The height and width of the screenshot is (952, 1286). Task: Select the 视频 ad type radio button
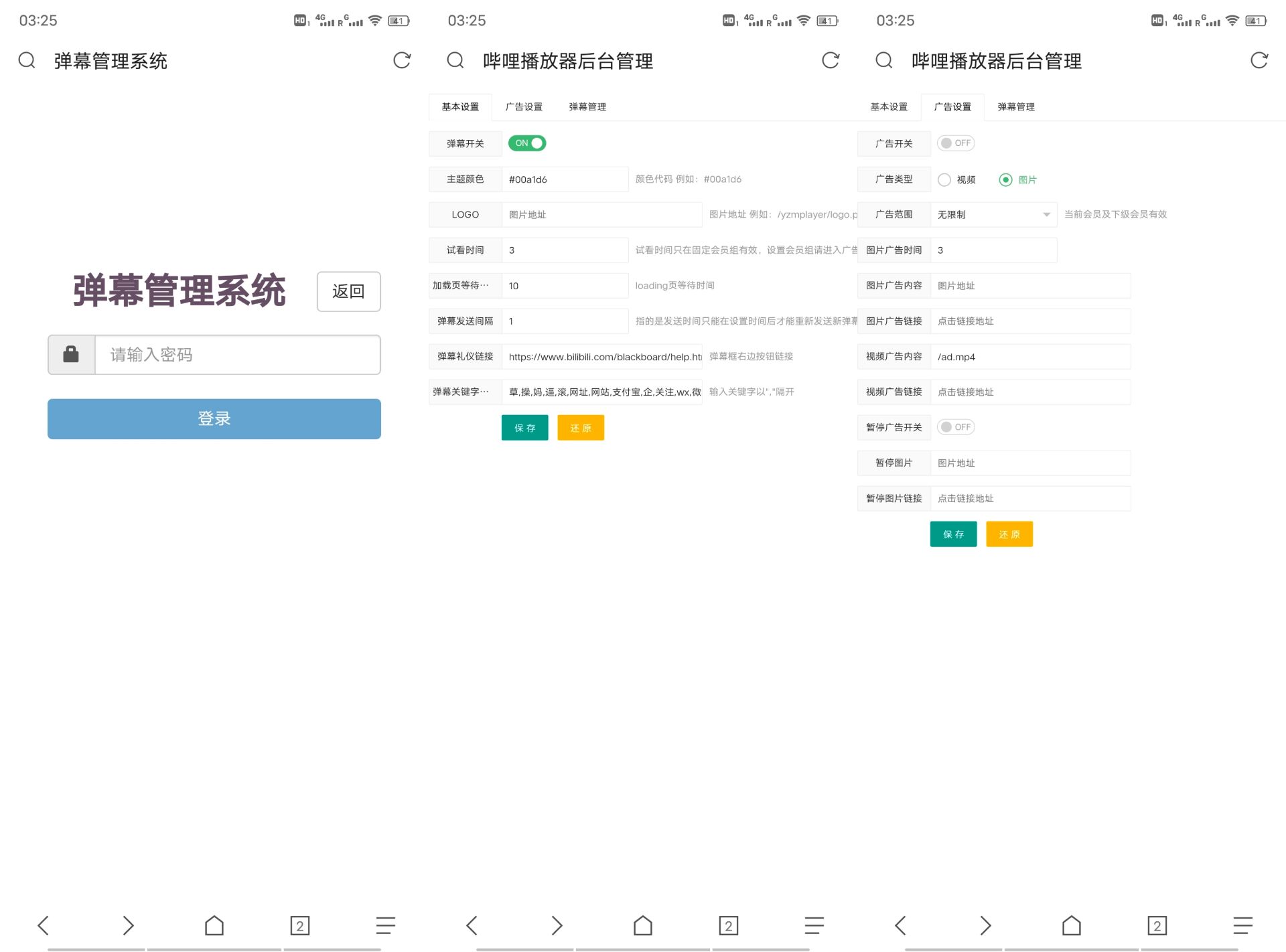point(944,179)
